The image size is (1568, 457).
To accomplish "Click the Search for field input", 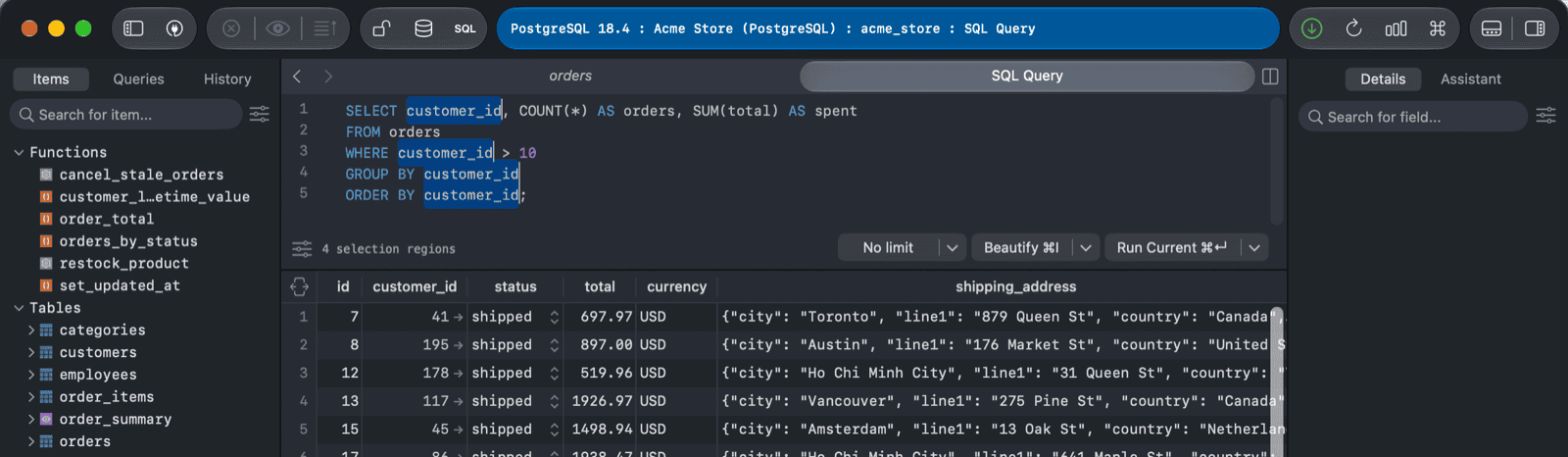I will coord(1412,117).
